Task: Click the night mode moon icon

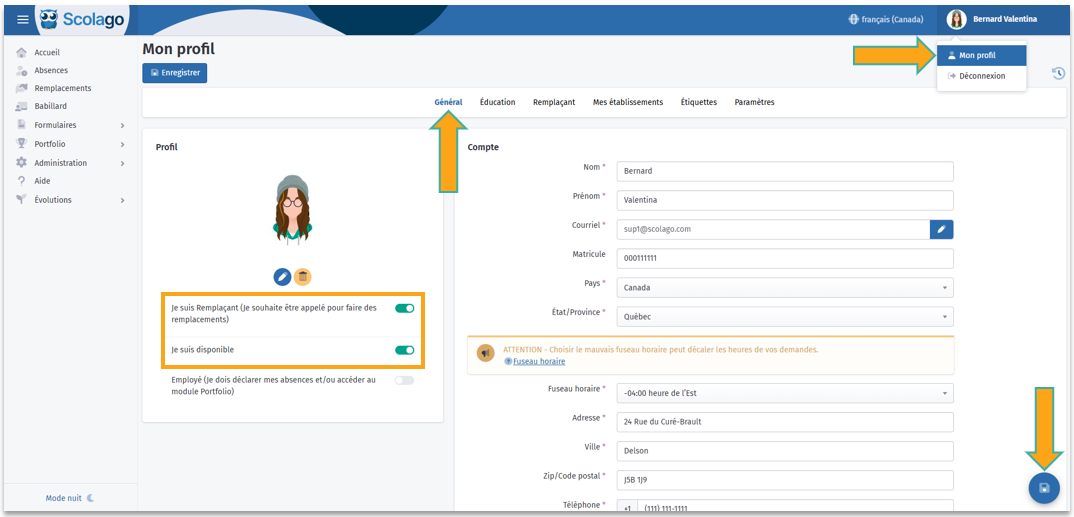Action: tap(90, 498)
